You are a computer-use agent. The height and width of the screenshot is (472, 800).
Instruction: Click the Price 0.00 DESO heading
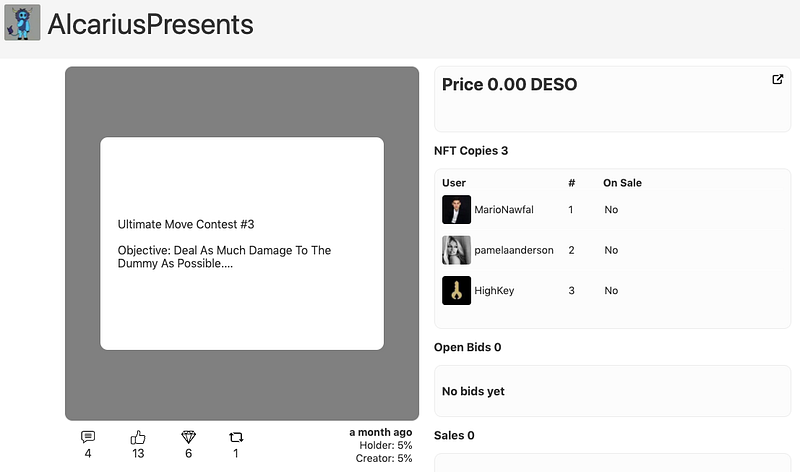coord(509,85)
